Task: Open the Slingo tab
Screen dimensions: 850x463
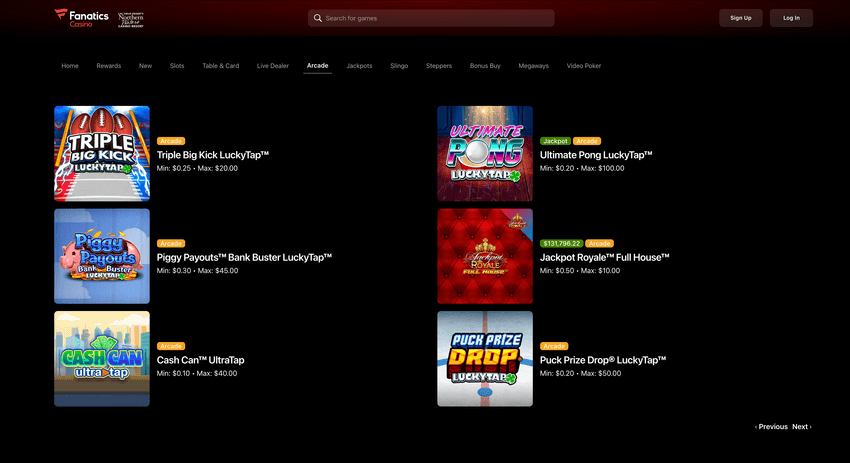Action: coord(399,66)
